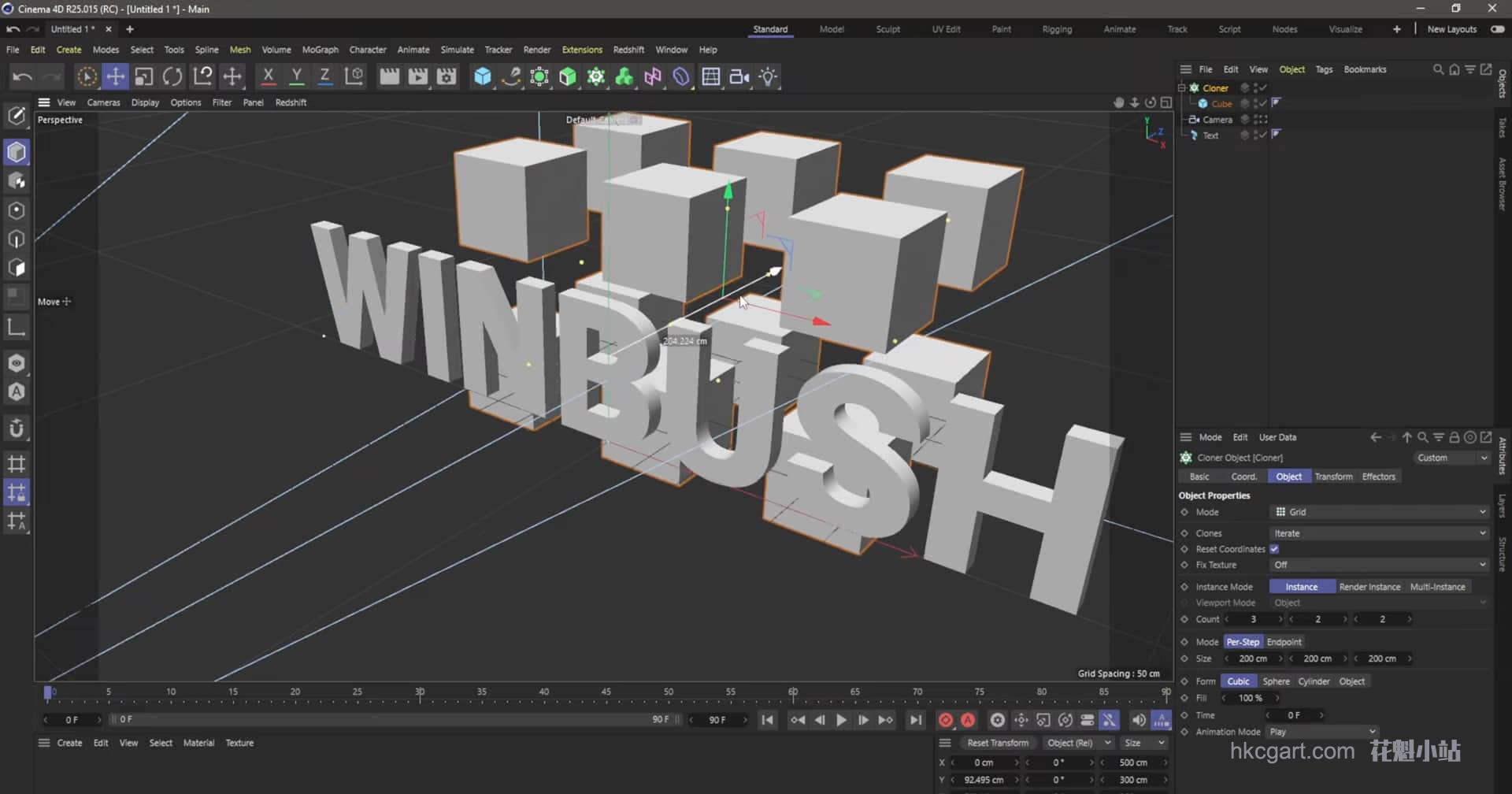
Task: Select the Scale tool
Action: [x=144, y=76]
